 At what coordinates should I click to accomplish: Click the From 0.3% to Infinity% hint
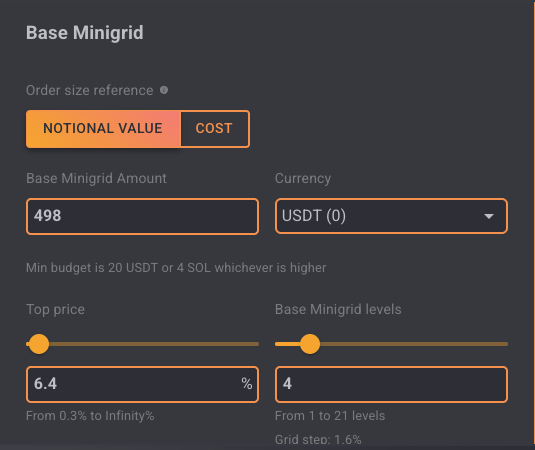[90, 416]
